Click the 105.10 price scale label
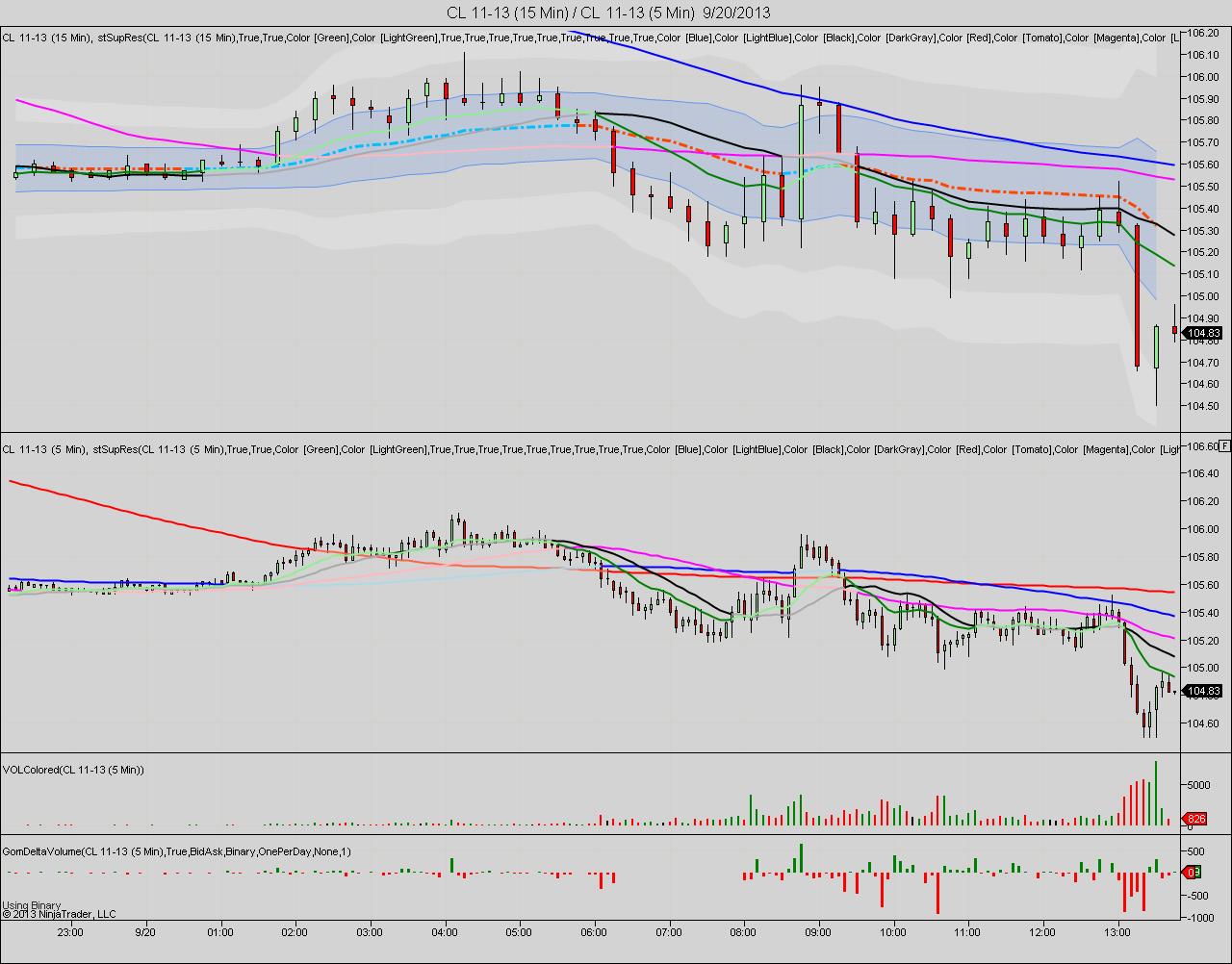This screenshot has height=964, width=1232. point(1204,274)
